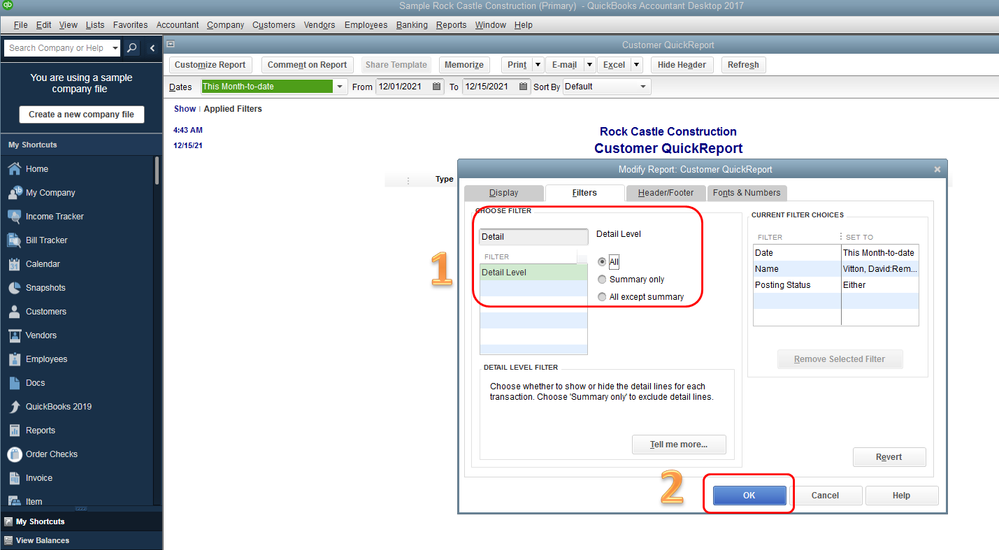Image resolution: width=999 pixels, height=550 pixels.
Task: Select the Name filter row
Action: pyautogui.click(x=835, y=269)
